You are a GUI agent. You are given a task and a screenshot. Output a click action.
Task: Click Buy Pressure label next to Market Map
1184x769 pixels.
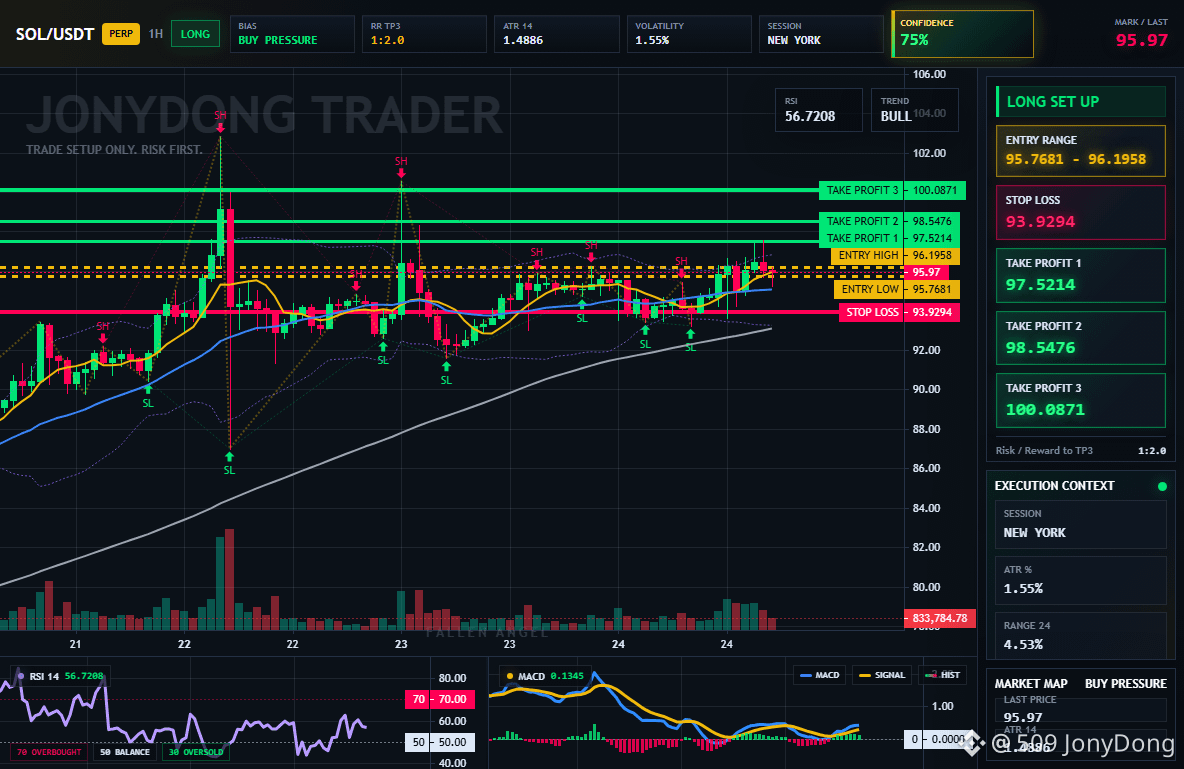1126,684
